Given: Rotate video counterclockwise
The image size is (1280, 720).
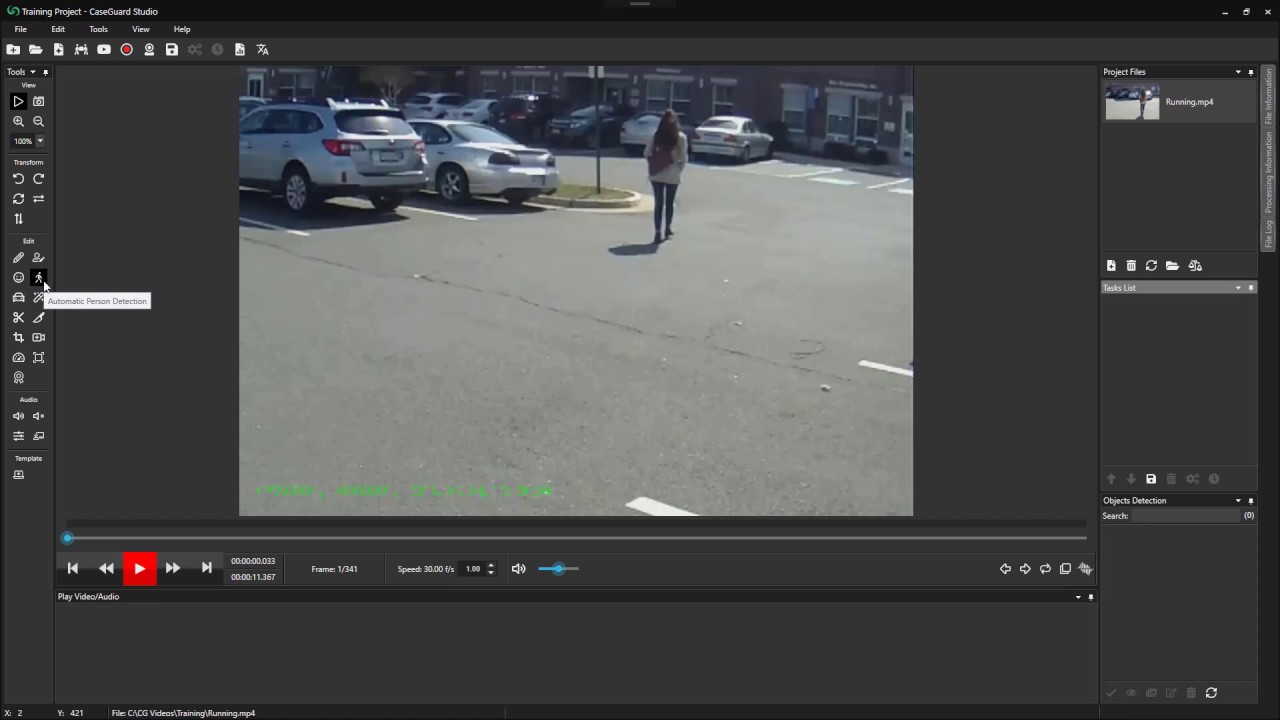Looking at the screenshot, I should tap(18, 179).
